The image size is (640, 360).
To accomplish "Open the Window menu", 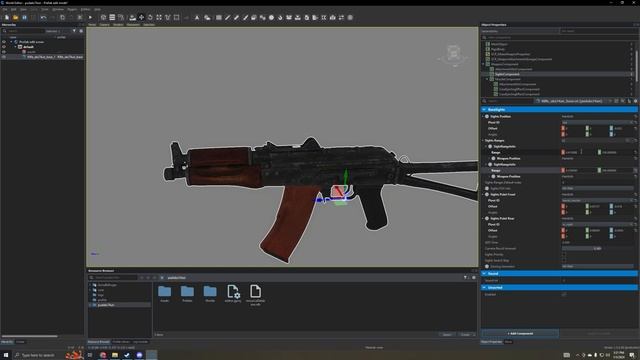I will click(58, 9).
